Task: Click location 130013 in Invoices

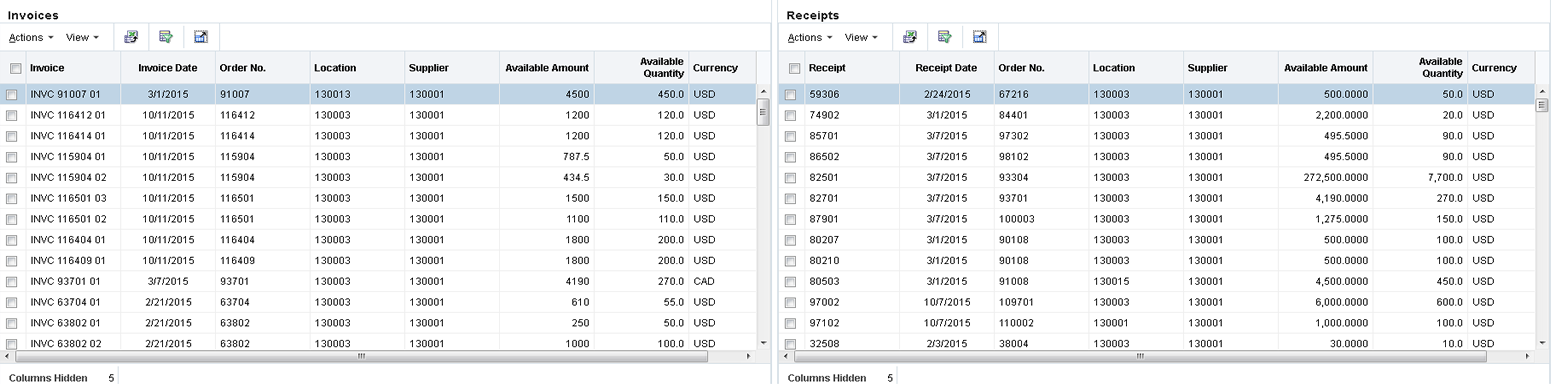Action: click(331, 95)
